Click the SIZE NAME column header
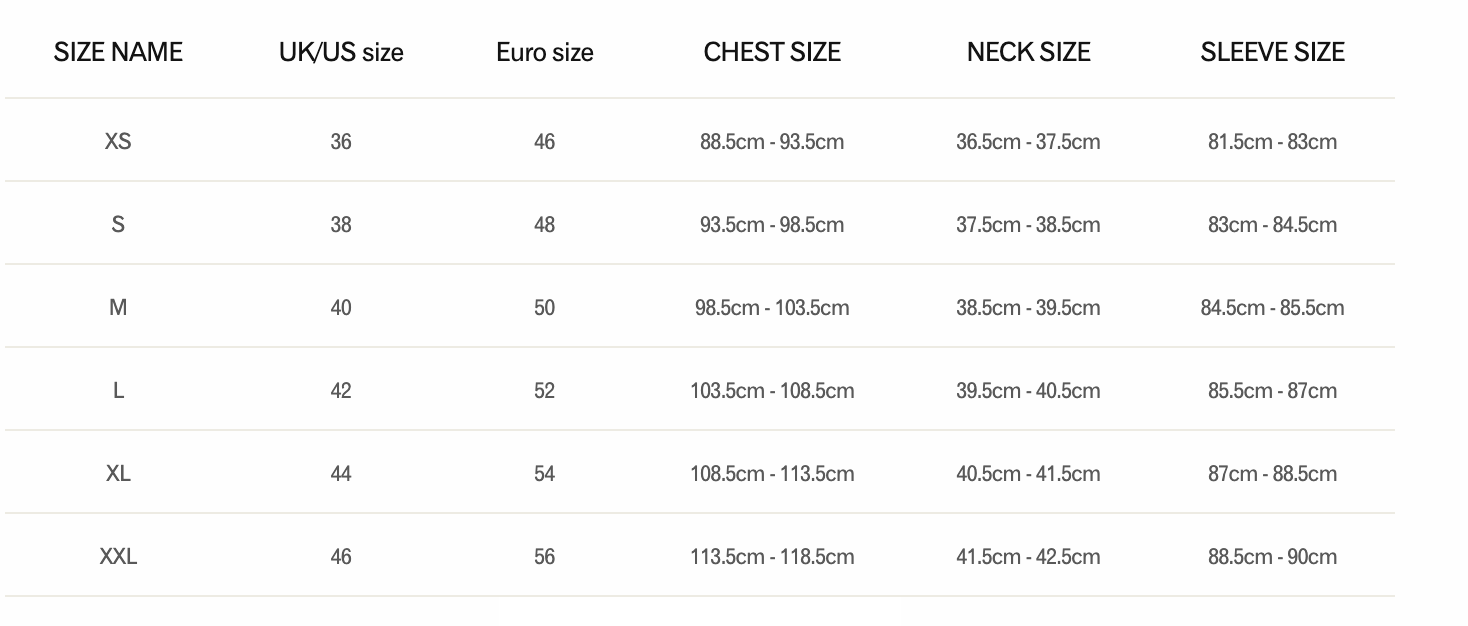Image resolution: width=1468 pixels, height=626 pixels. 118,52
